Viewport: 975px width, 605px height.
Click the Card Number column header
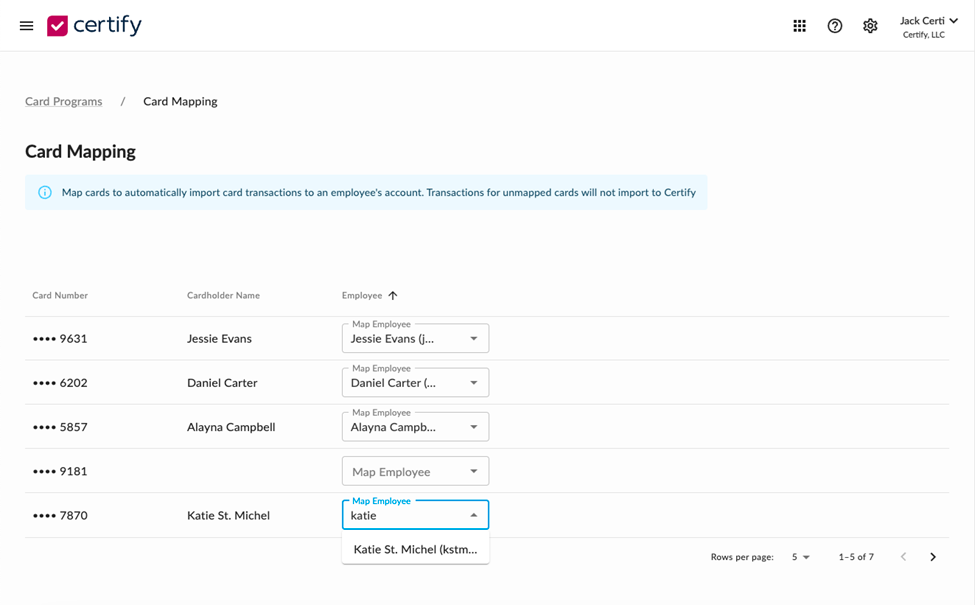point(60,295)
